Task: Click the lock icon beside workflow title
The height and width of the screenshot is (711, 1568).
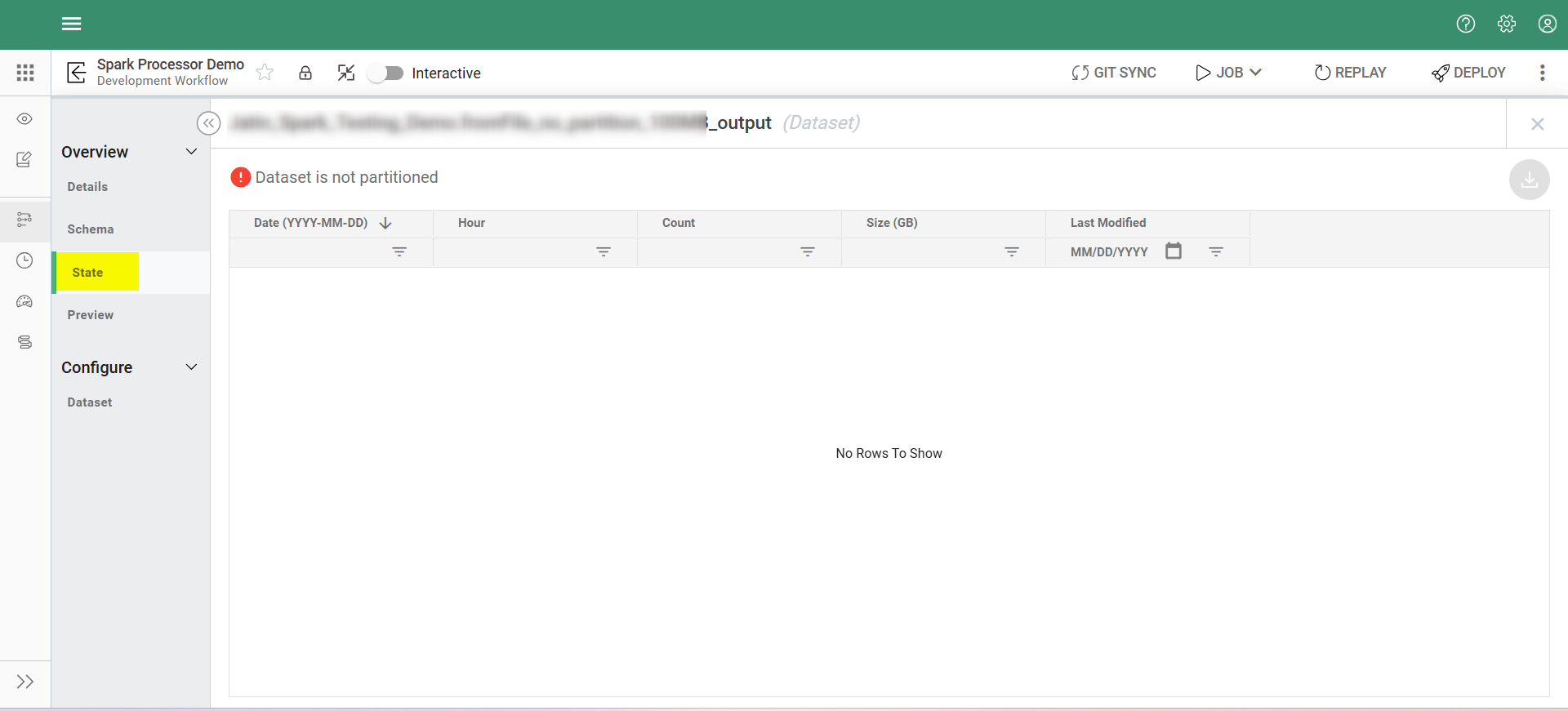Action: (305, 73)
